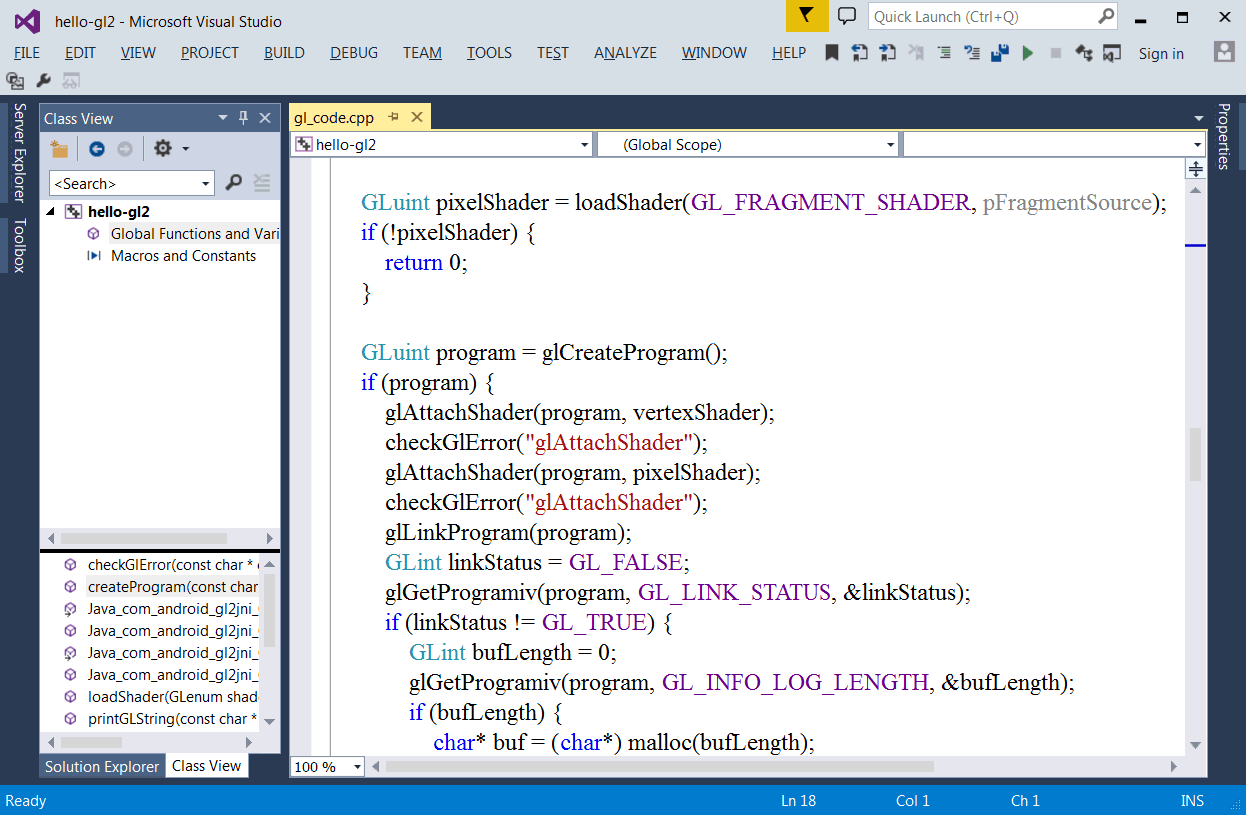Save all files with the floppy disks icon
This screenshot has height=815, width=1246.
point(999,53)
